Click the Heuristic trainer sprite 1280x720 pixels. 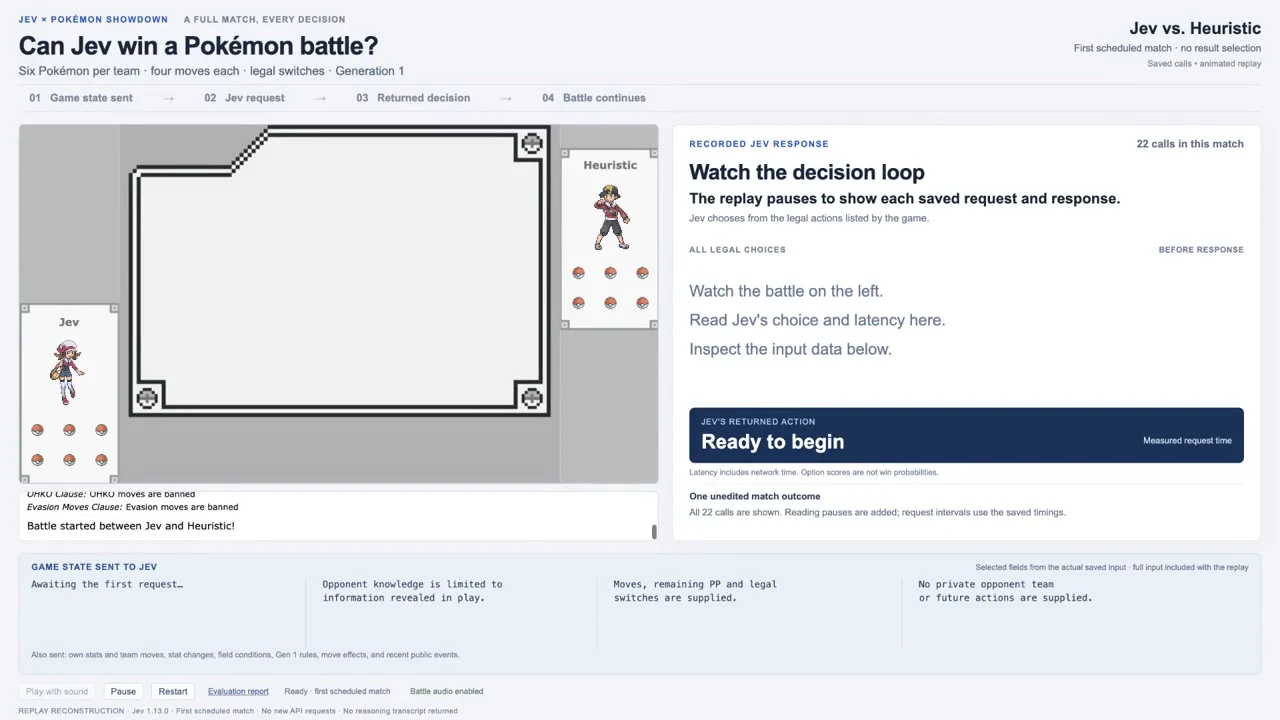click(x=611, y=217)
